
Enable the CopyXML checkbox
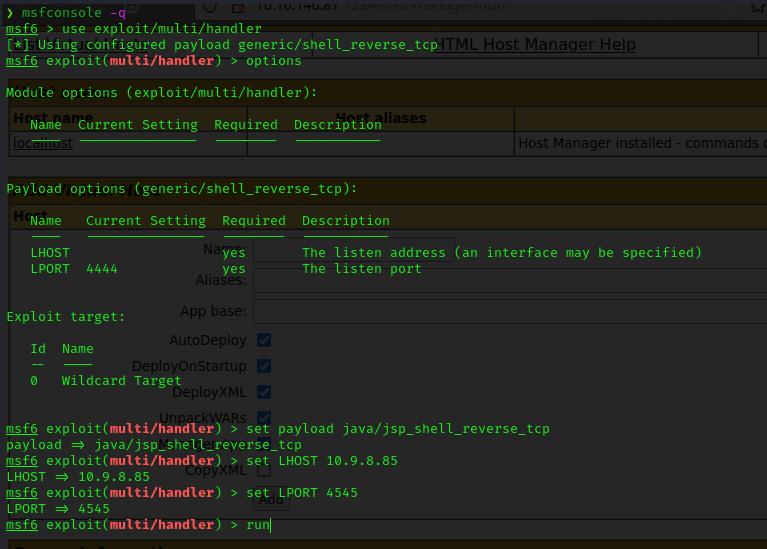[264, 470]
